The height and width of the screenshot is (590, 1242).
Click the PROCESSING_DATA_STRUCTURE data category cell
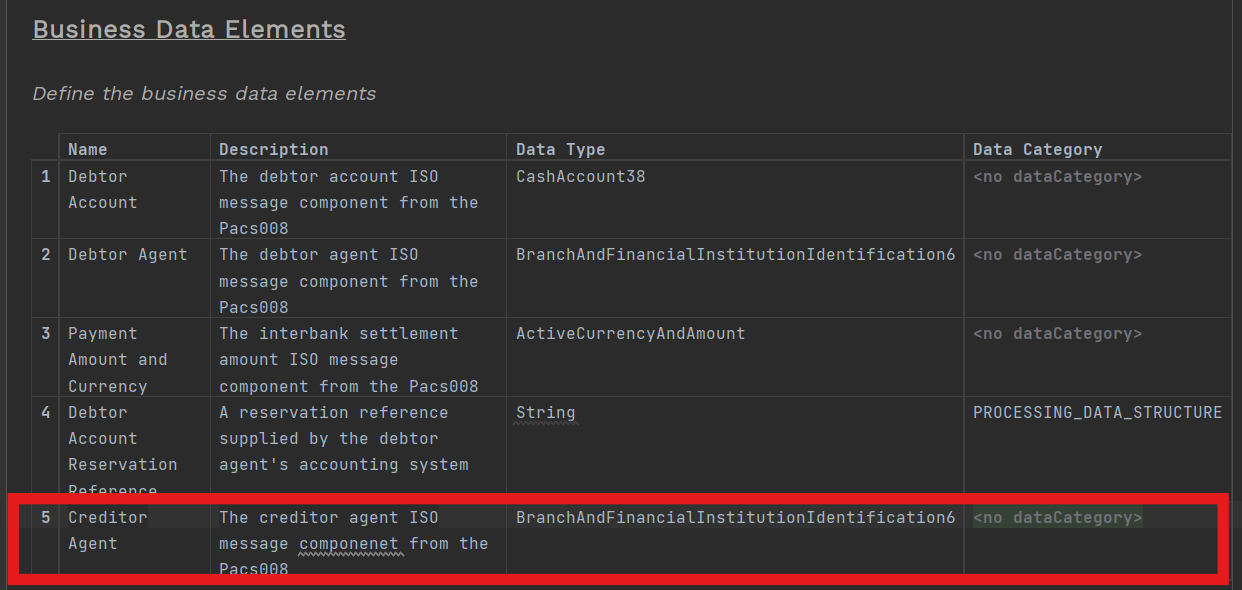(x=1097, y=413)
